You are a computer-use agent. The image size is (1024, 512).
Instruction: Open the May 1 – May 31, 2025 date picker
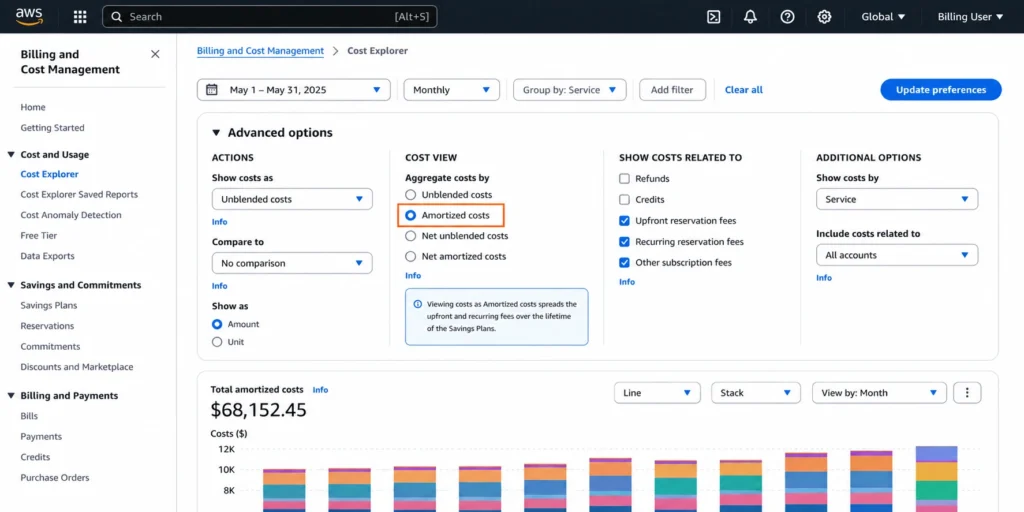(x=294, y=90)
